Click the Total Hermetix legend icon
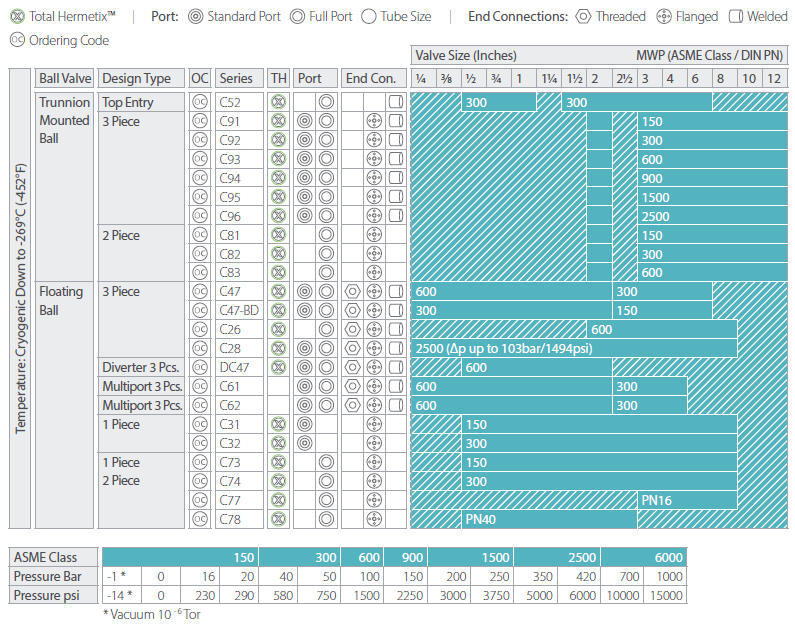Image resolution: width=795 pixels, height=626 pixels. 16,17
